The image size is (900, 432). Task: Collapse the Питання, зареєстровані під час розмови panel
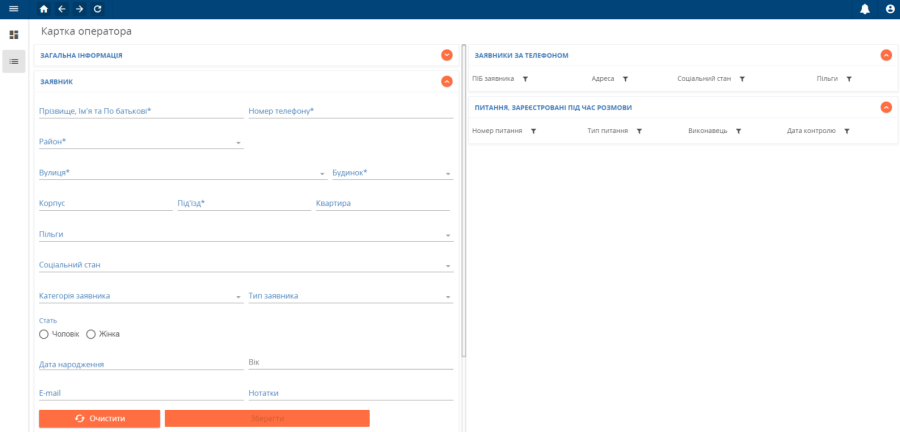click(x=886, y=107)
